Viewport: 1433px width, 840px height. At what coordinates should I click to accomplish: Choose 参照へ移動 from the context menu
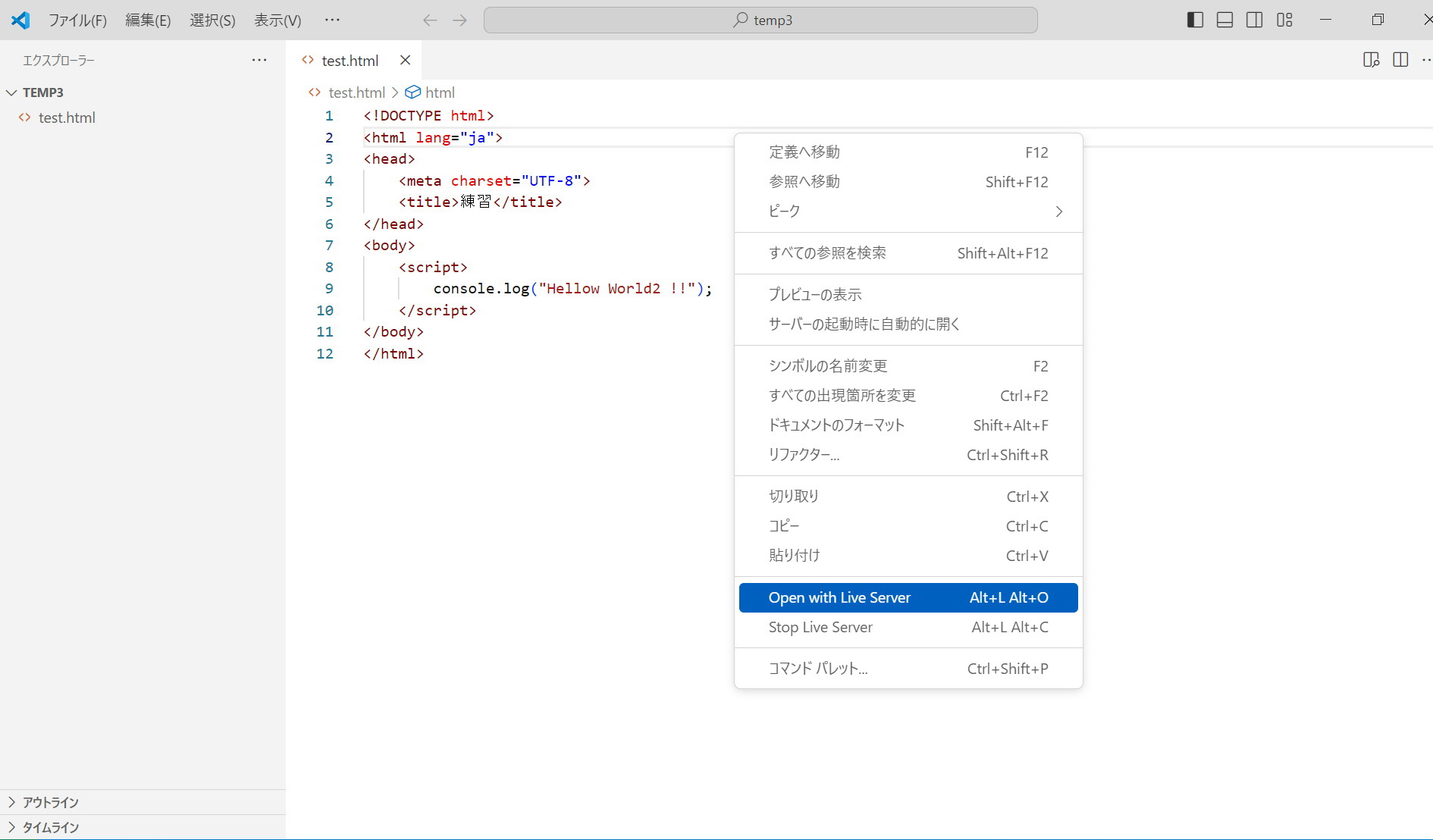(x=908, y=182)
